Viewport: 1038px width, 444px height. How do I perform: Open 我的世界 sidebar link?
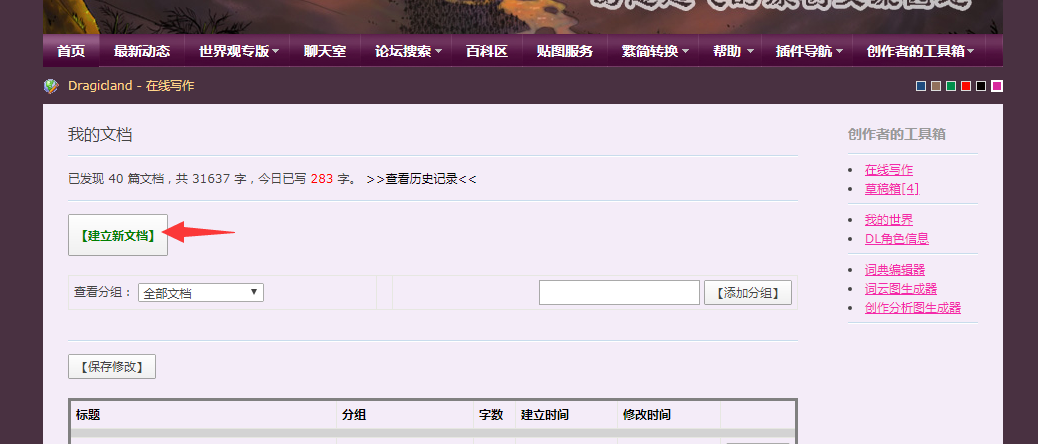coord(888,220)
